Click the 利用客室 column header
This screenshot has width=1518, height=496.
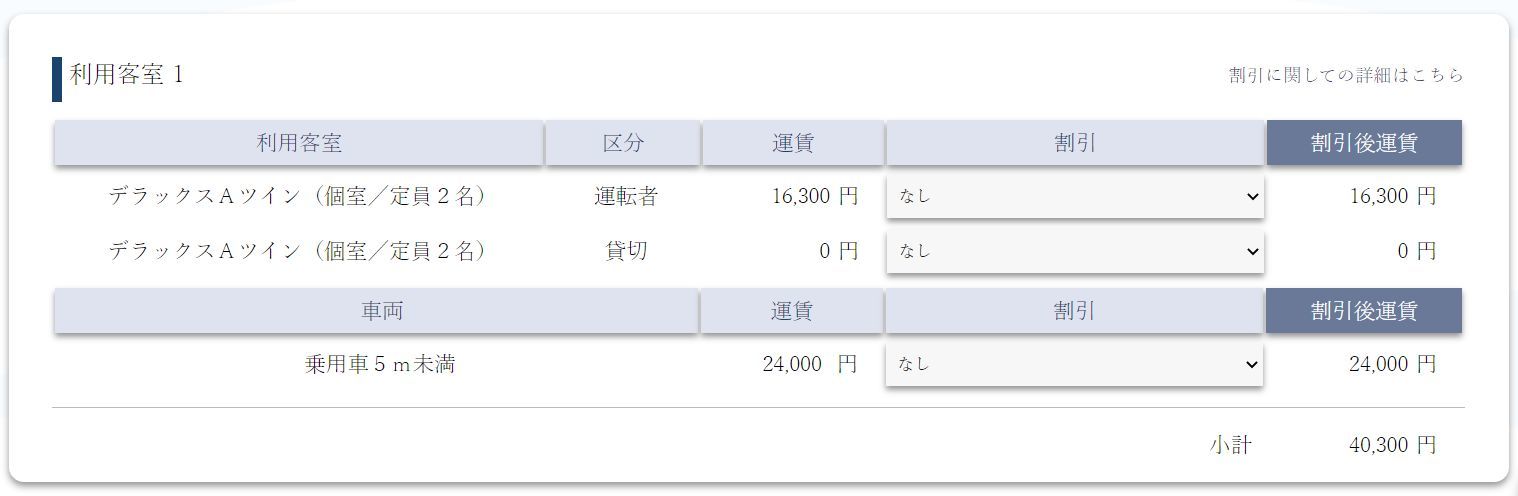pyautogui.click(x=299, y=143)
